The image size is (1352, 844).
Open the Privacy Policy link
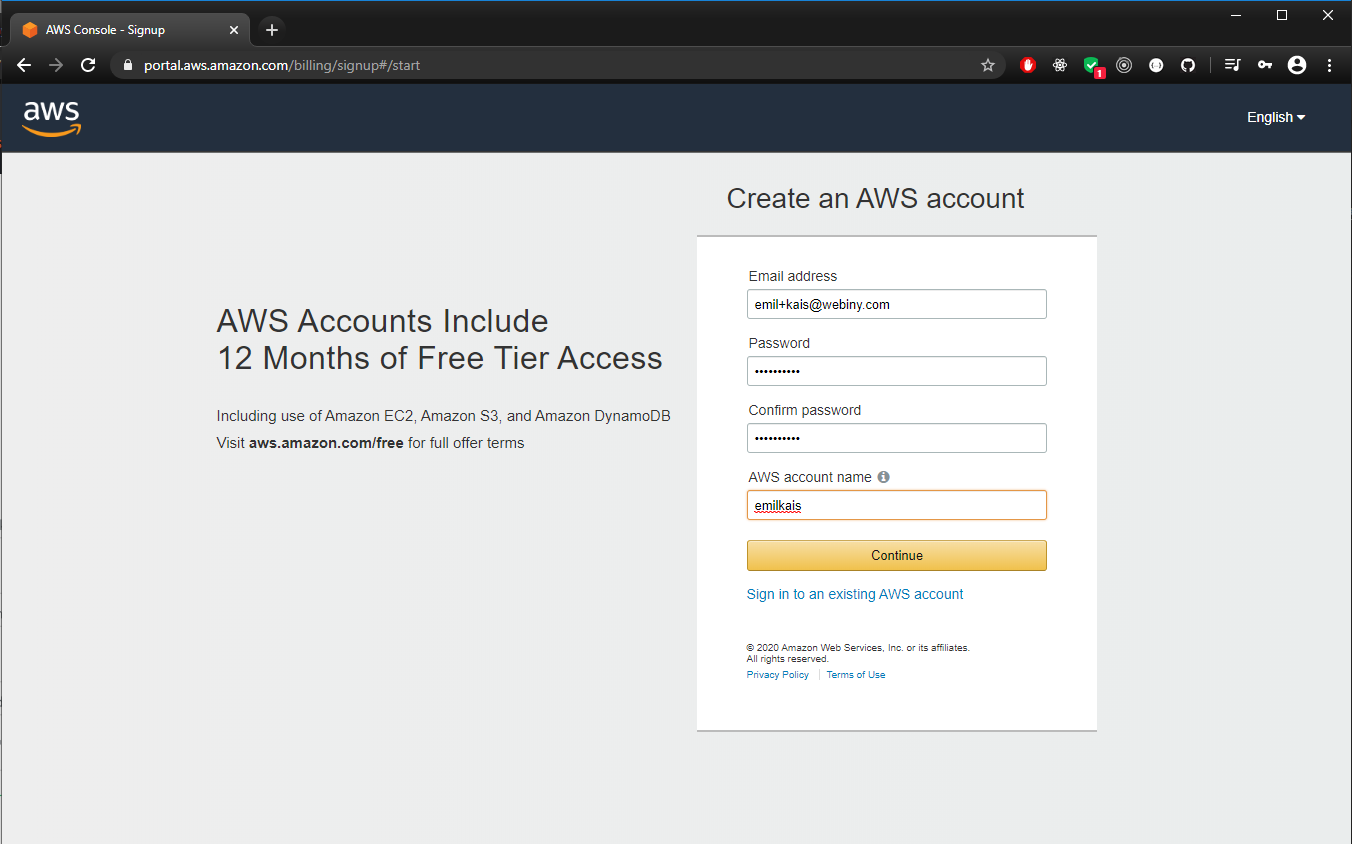(777, 674)
